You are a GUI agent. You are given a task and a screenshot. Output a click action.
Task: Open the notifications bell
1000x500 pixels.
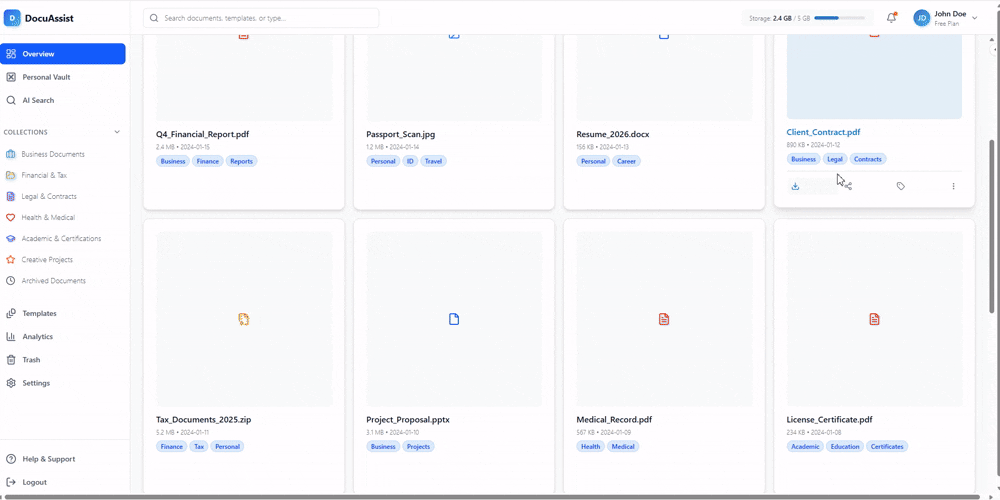(891, 18)
